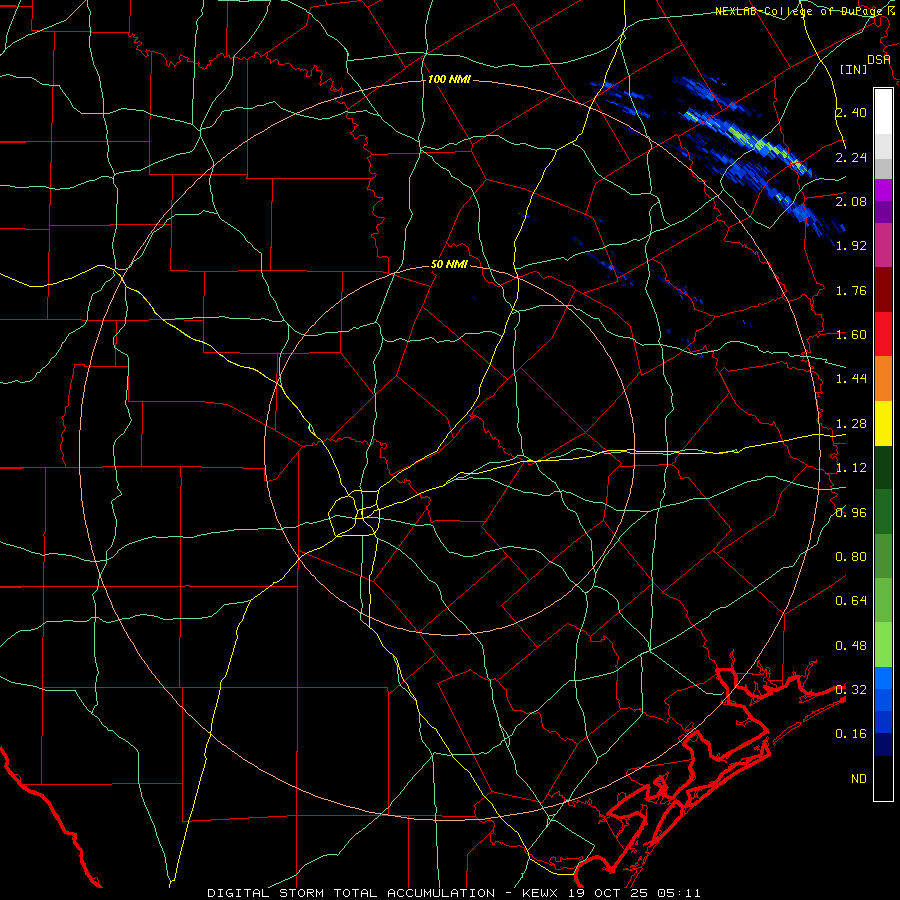Select the 1.92 legend value
900x900 pixels.
(851, 246)
